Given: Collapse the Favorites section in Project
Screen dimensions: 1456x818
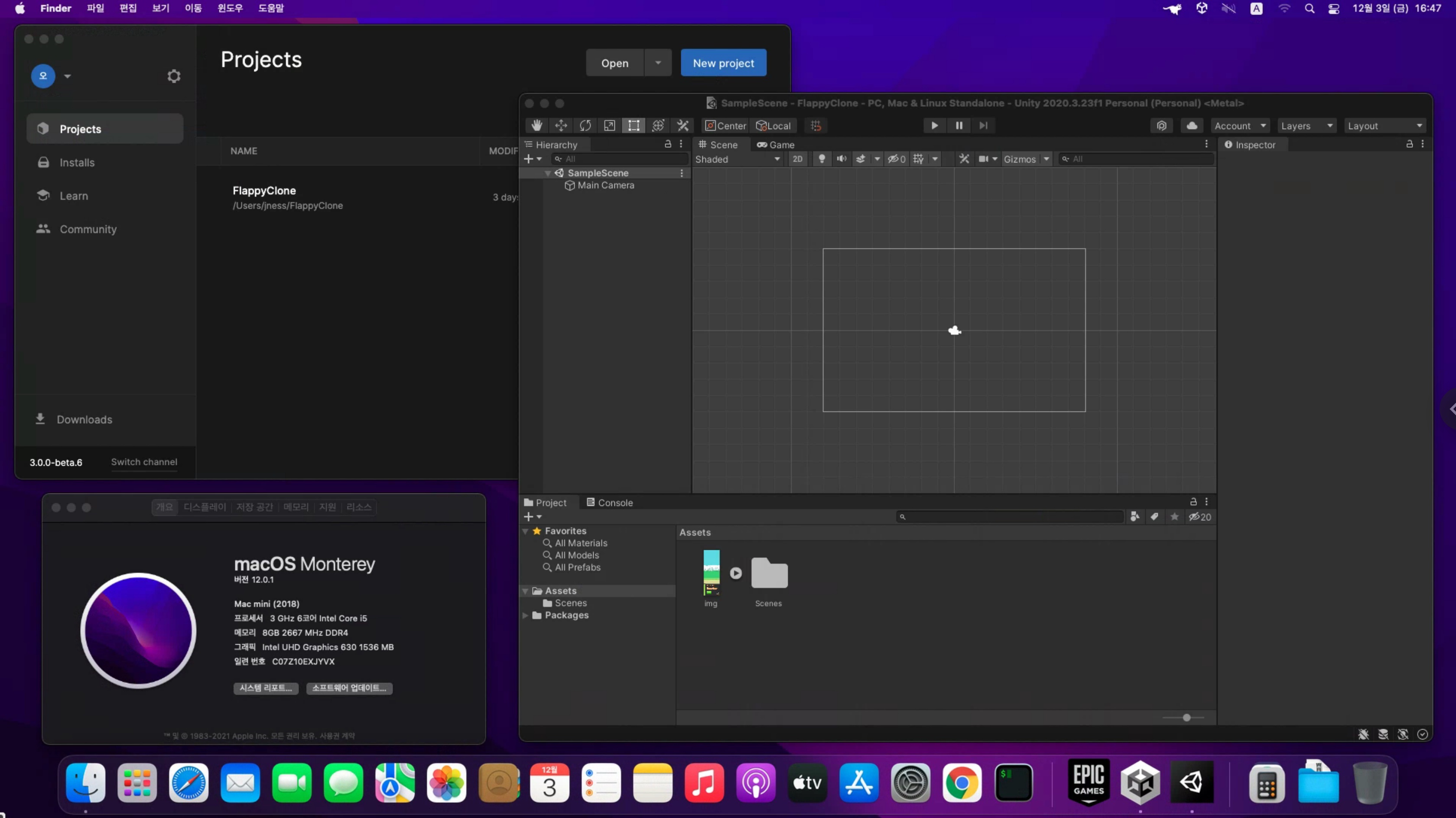Looking at the screenshot, I should click(526, 531).
